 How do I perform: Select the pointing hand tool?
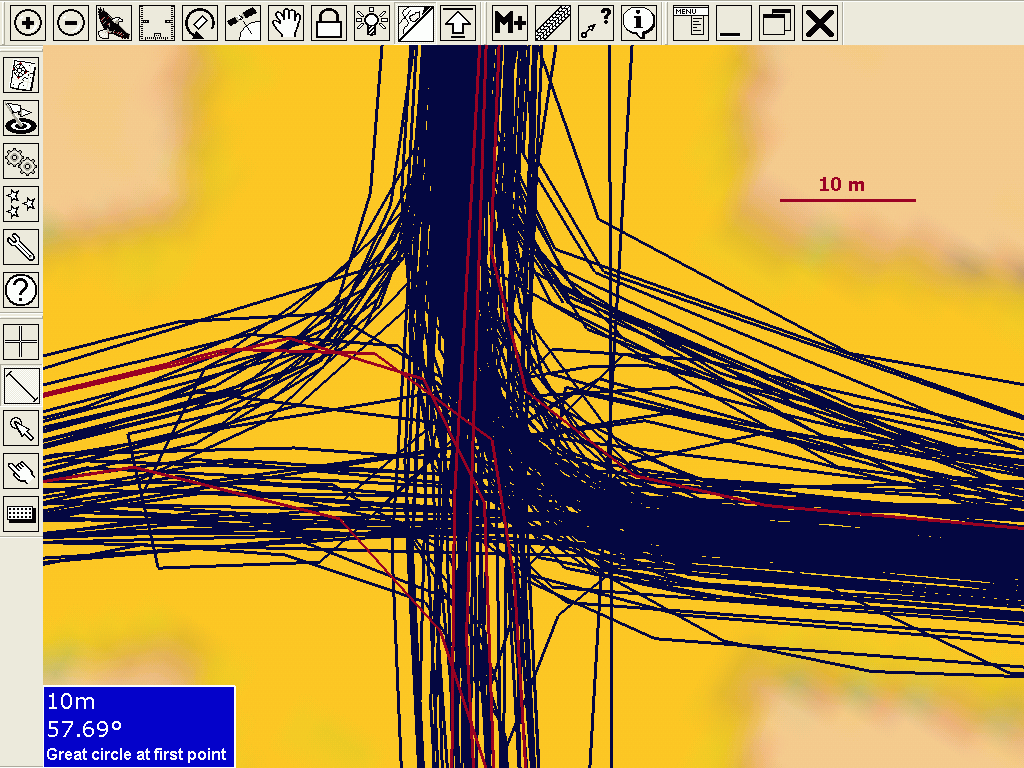coord(21,471)
